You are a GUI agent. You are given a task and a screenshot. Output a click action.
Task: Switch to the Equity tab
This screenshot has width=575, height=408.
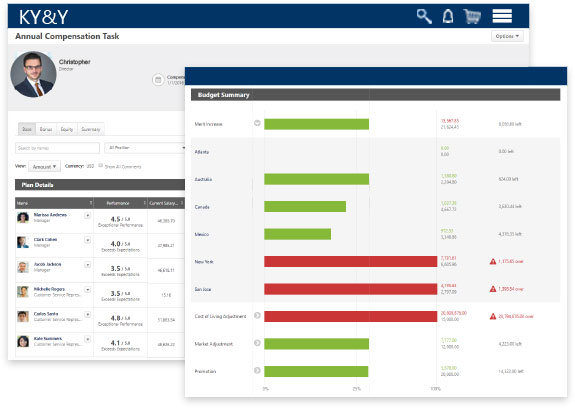pos(67,129)
